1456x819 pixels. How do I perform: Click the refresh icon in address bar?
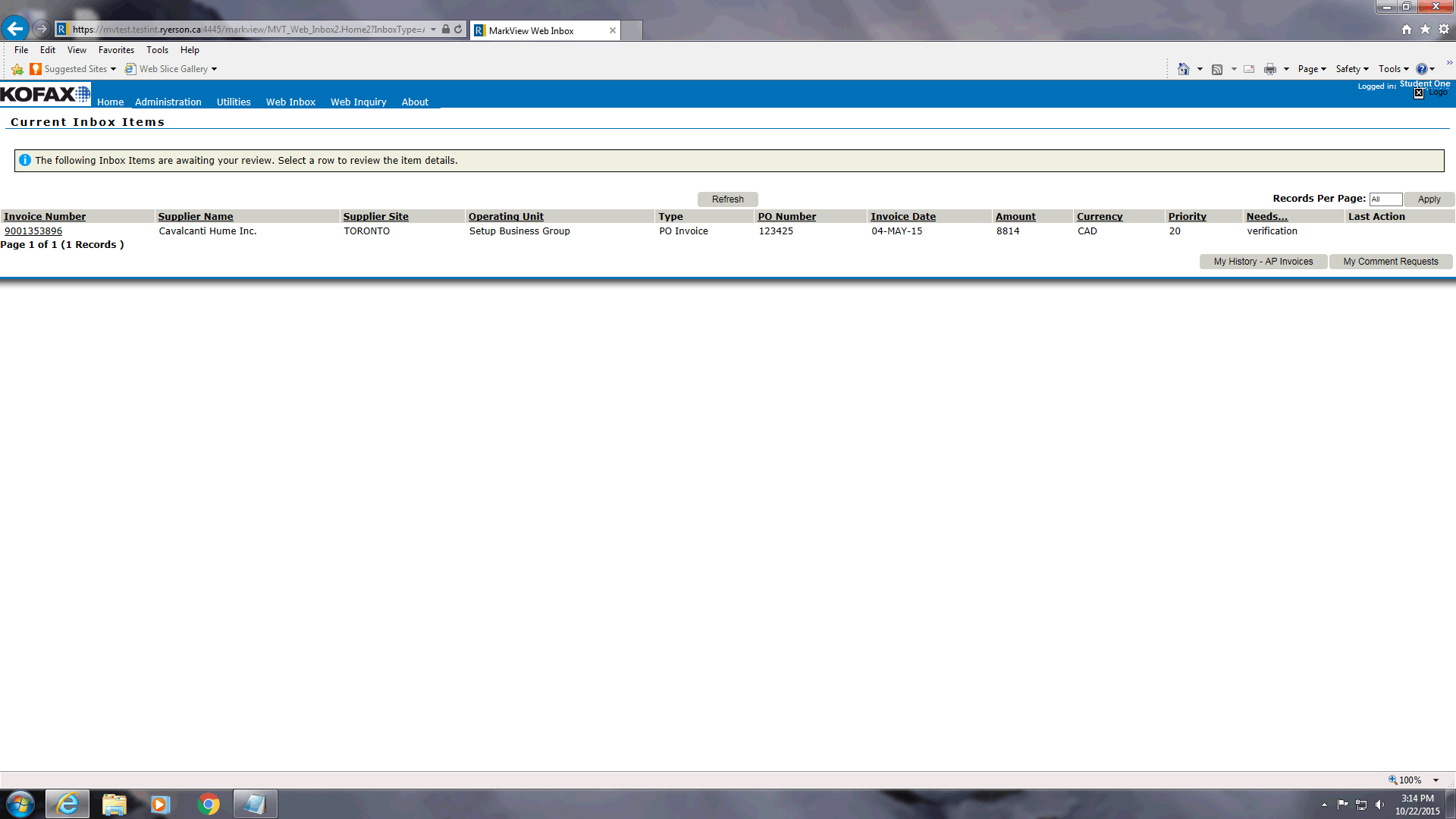pyautogui.click(x=458, y=30)
